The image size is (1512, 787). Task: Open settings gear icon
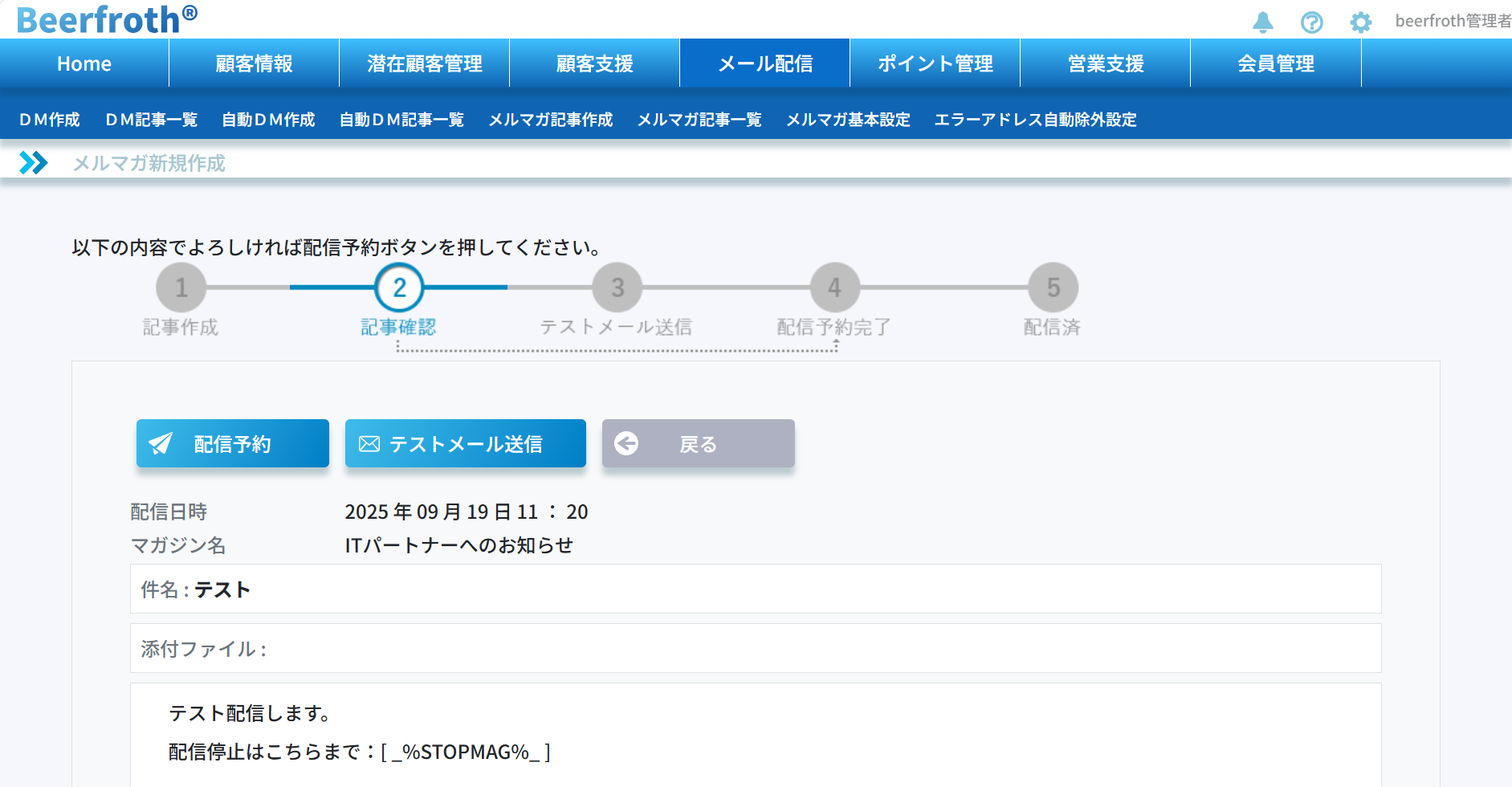click(x=1361, y=22)
